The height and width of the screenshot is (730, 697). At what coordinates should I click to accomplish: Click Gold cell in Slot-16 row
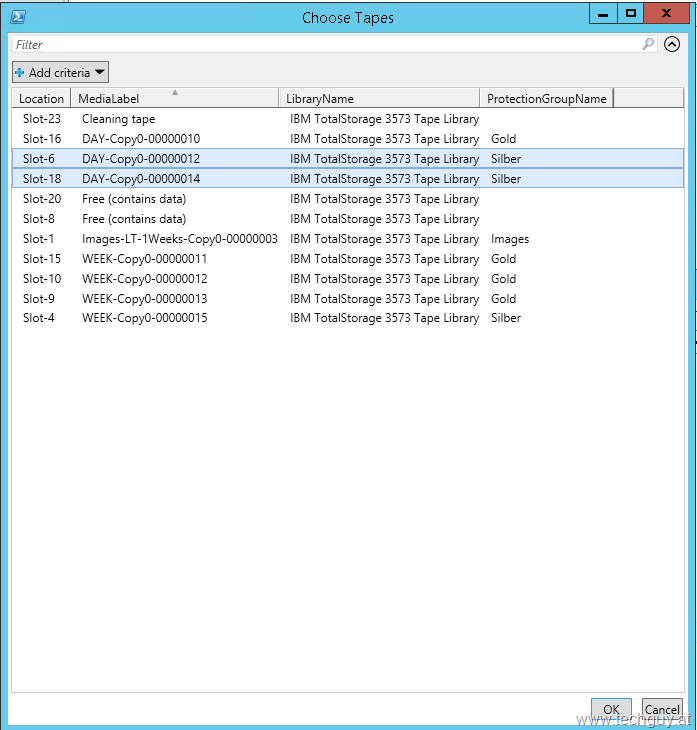503,139
